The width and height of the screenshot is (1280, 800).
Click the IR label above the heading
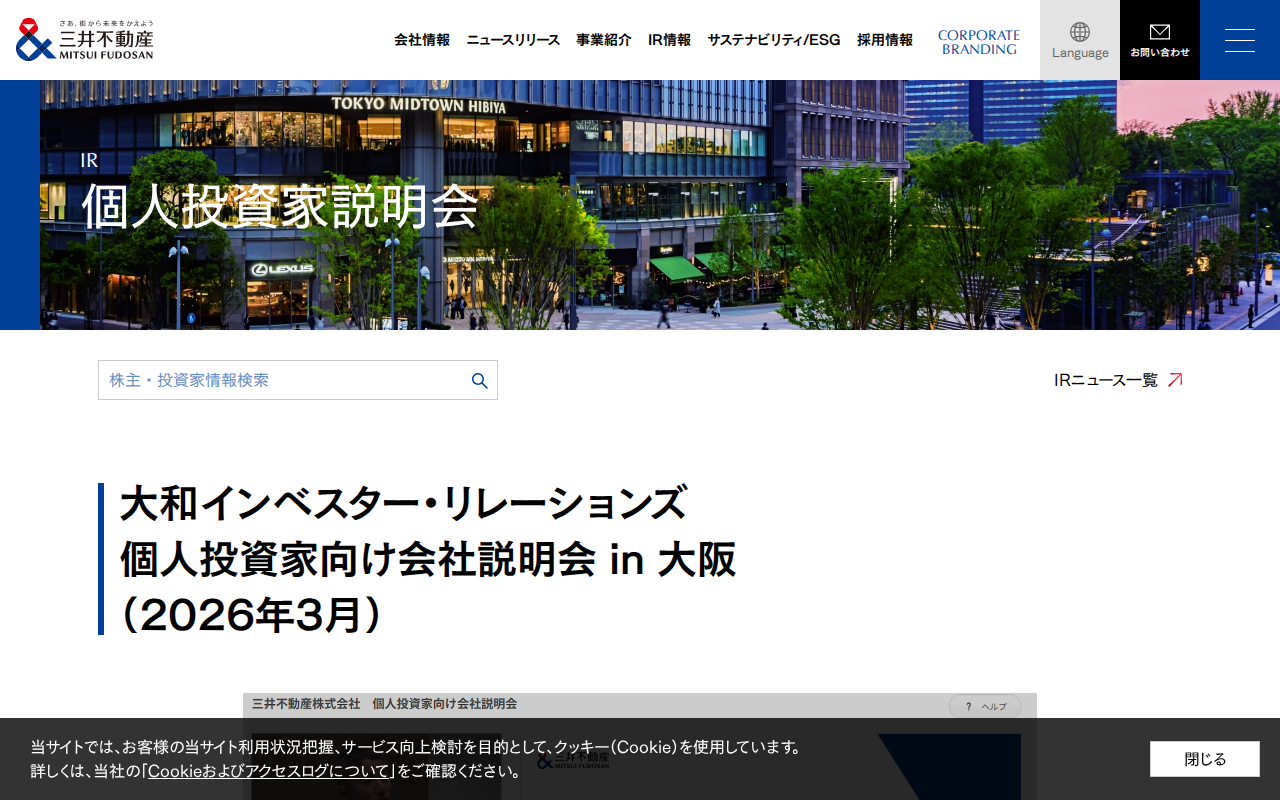89,160
